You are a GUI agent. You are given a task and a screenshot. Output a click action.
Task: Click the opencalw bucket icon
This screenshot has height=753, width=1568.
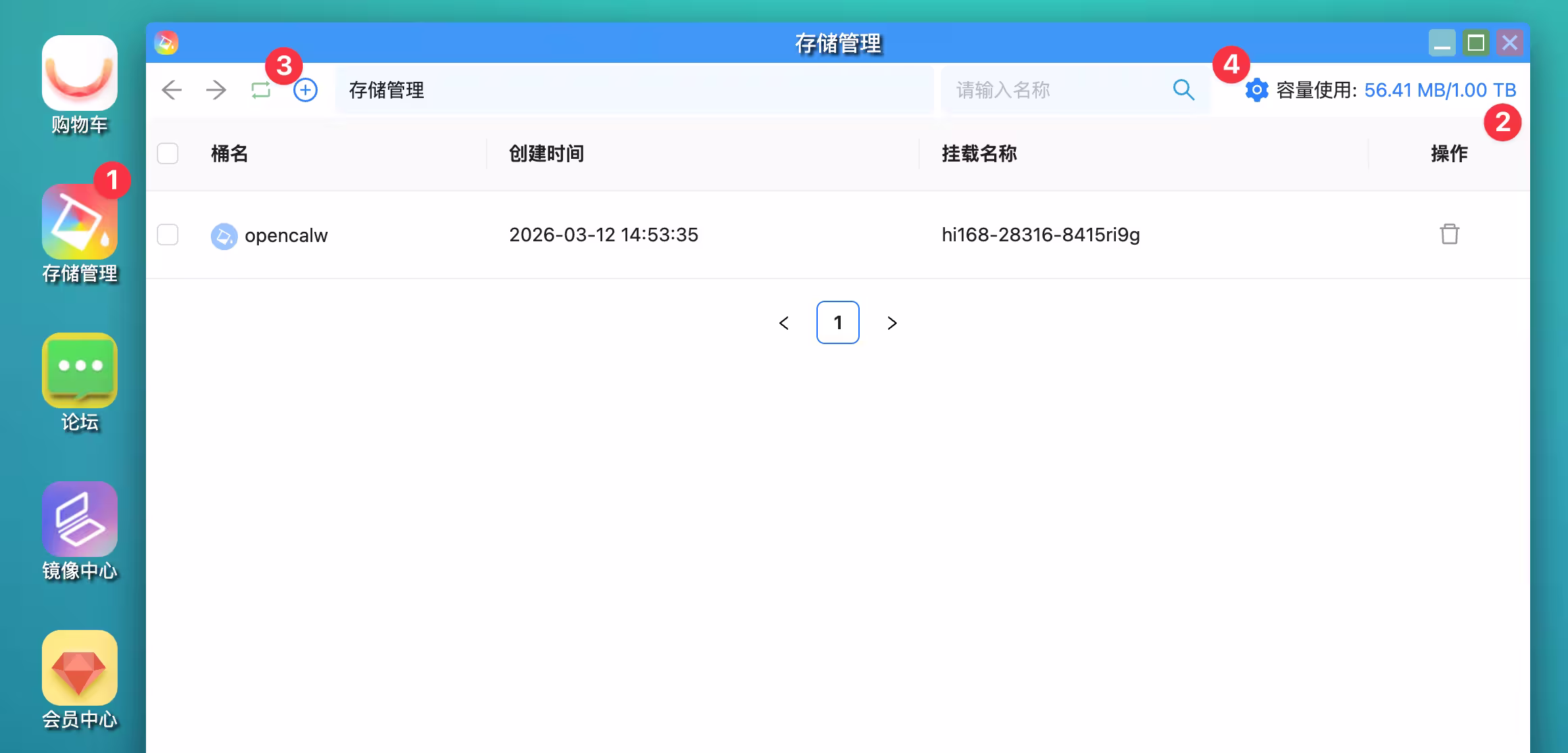pos(223,235)
